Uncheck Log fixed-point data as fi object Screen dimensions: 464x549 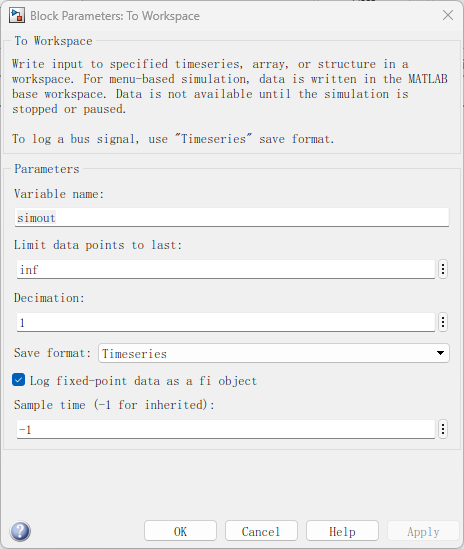tap(19, 380)
